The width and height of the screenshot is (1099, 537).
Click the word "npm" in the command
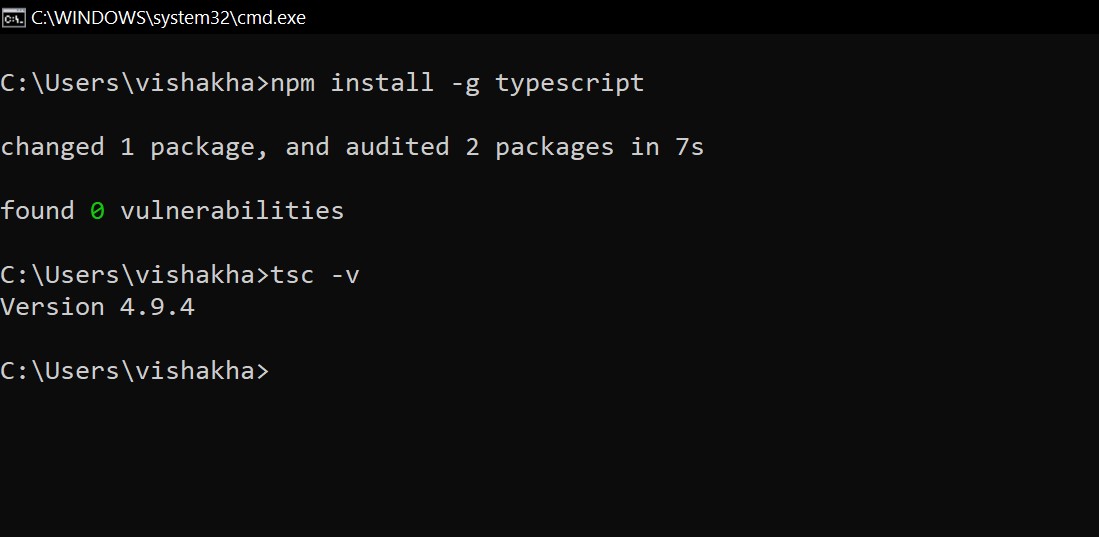(x=292, y=83)
